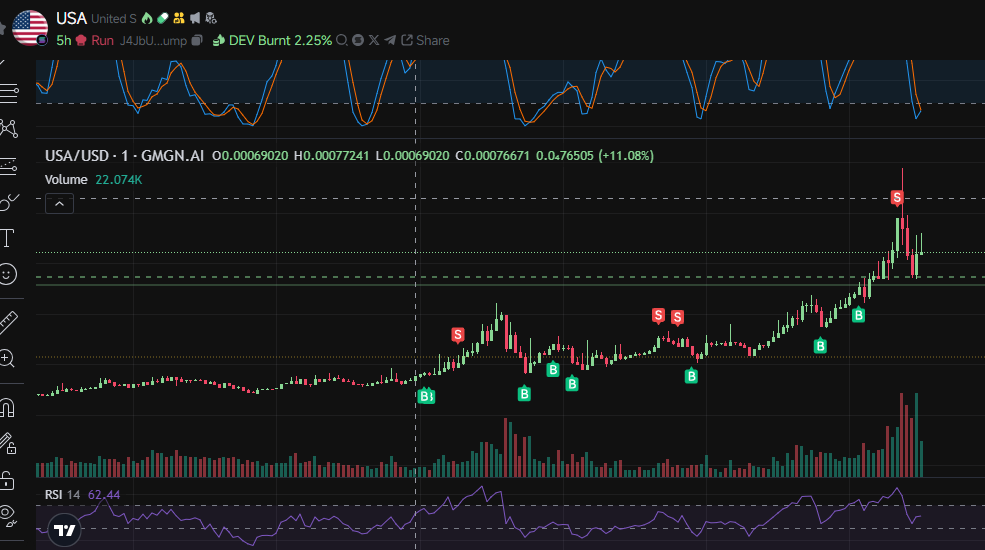Click the robot icon in header
Image resolution: width=985 pixels, height=550 pixels.
pos(211,18)
